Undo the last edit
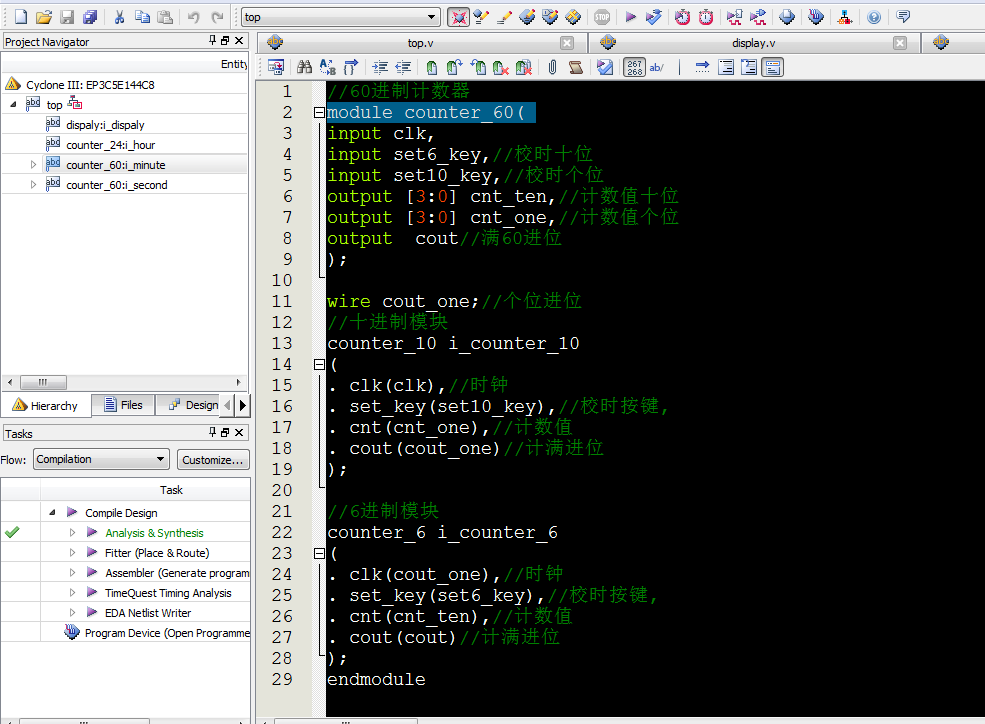The width and height of the screenshot is (985, 724). (x=194, y=17)
